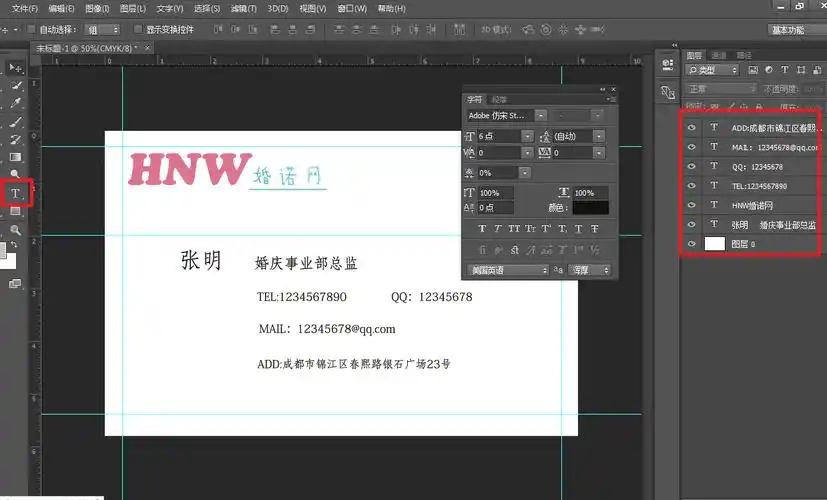This screenshot has width=827, height=500.
Task: Open the anti-aliasing 浑厚 dropdown
Action: click(x=590, y=270)
